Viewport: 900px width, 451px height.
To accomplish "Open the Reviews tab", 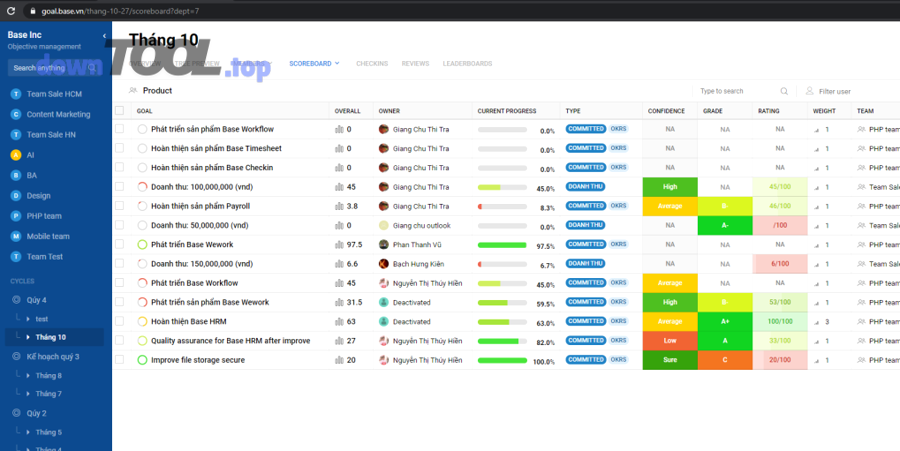I will (415, 63).
